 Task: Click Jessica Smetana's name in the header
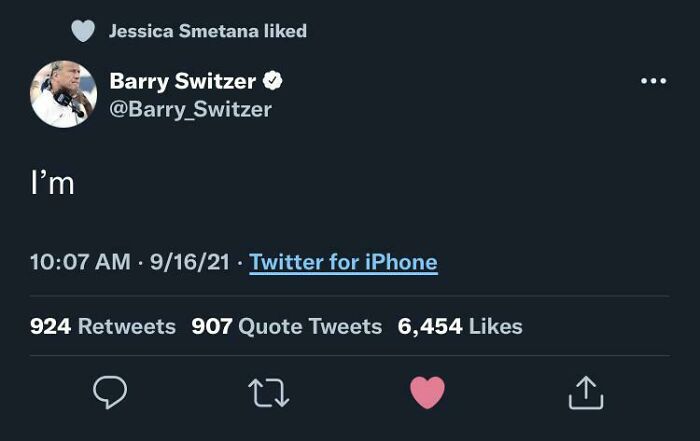pos(183,31)
